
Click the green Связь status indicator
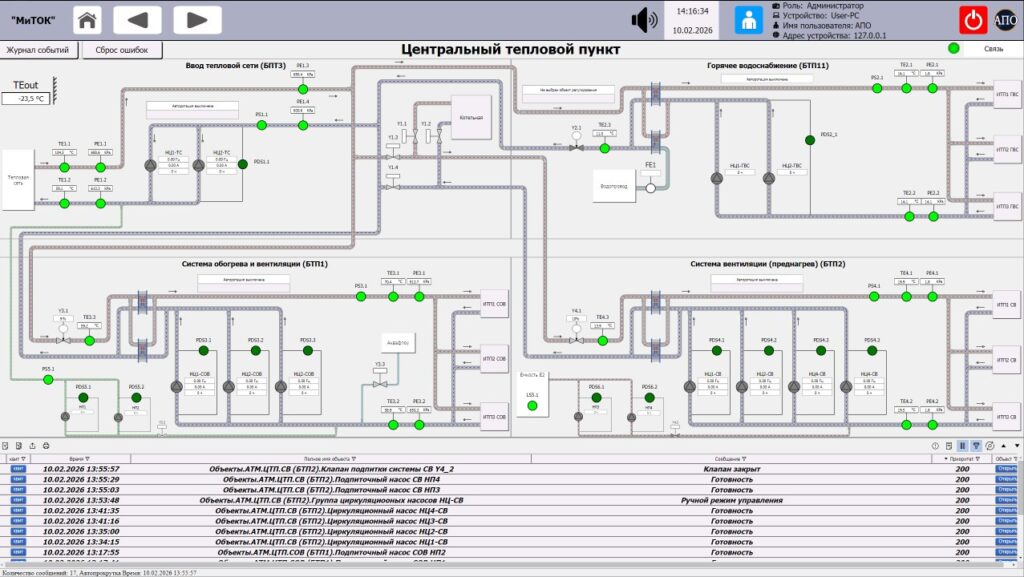pos(953,48)
